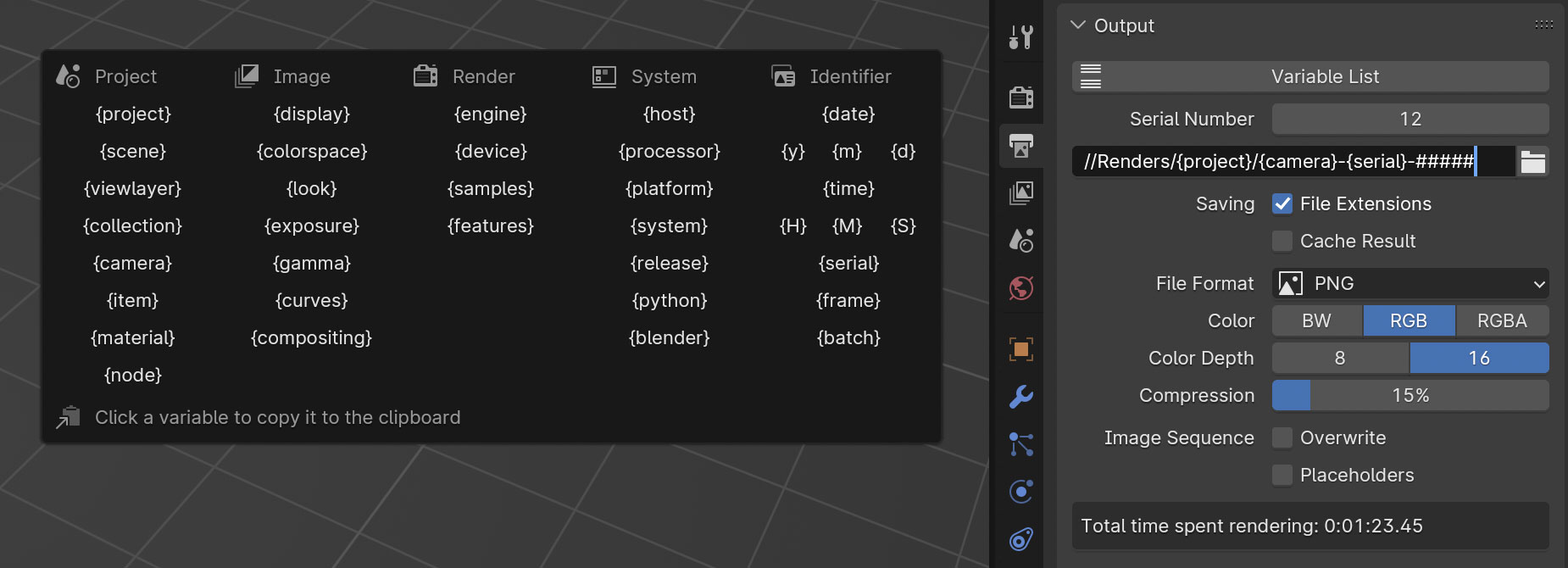The height and width of the screenshot is (568, 1568).
Task: Set Color mode to RGBA
Action: pos(1503,320)
